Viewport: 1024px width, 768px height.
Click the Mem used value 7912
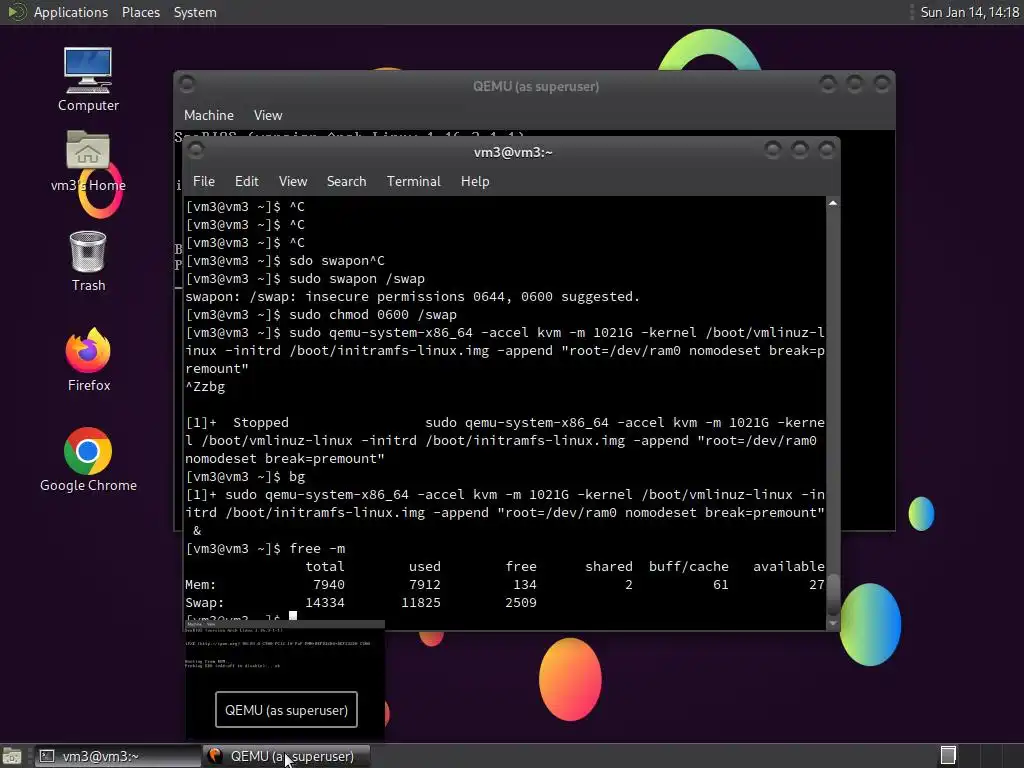(x=424, y=584)
